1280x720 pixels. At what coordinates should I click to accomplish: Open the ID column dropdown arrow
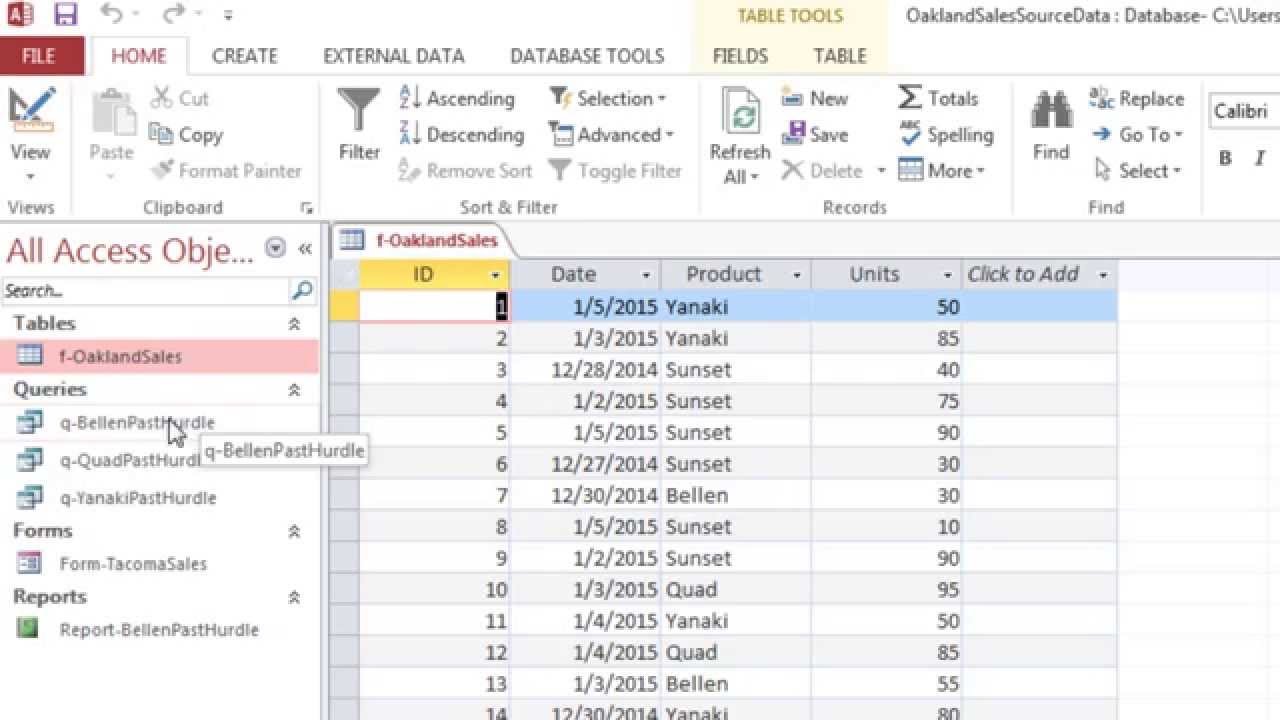tap(495, 275)
